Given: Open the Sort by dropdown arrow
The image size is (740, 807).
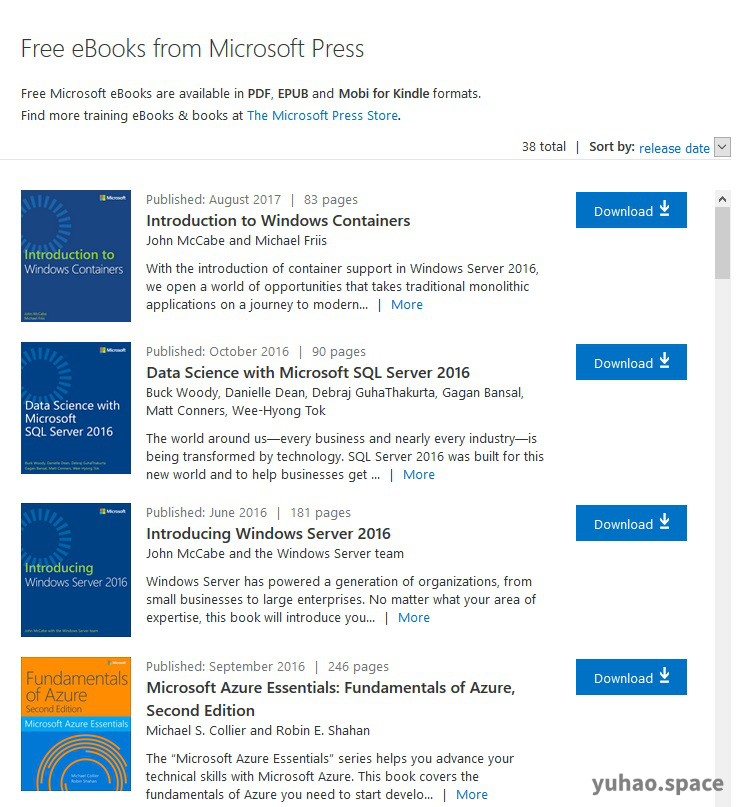Looking at the screenshot, I should point(722,147).
